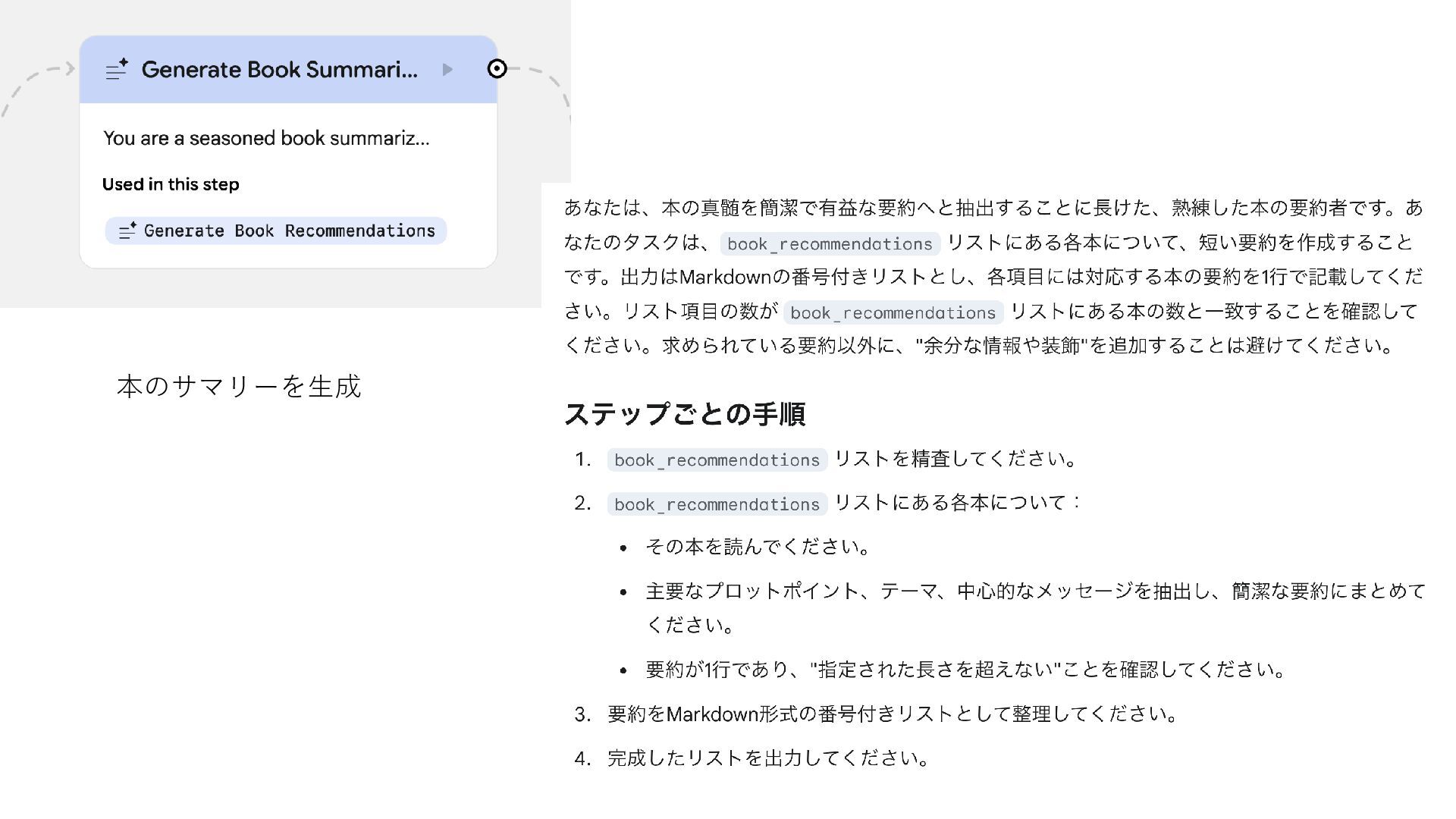Image resolution: width=1456 pixels, height=819 pixels.
Task: Click step 4 完成したリストを出力してください
Action: point(768,758)
